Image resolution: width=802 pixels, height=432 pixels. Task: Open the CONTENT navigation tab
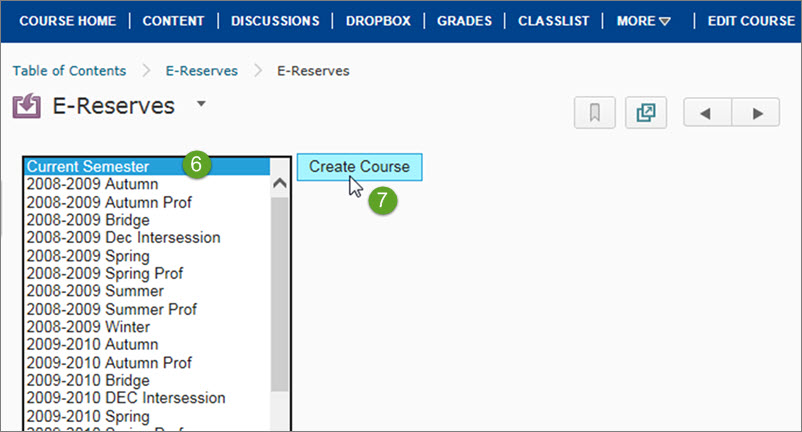(173, 20)
